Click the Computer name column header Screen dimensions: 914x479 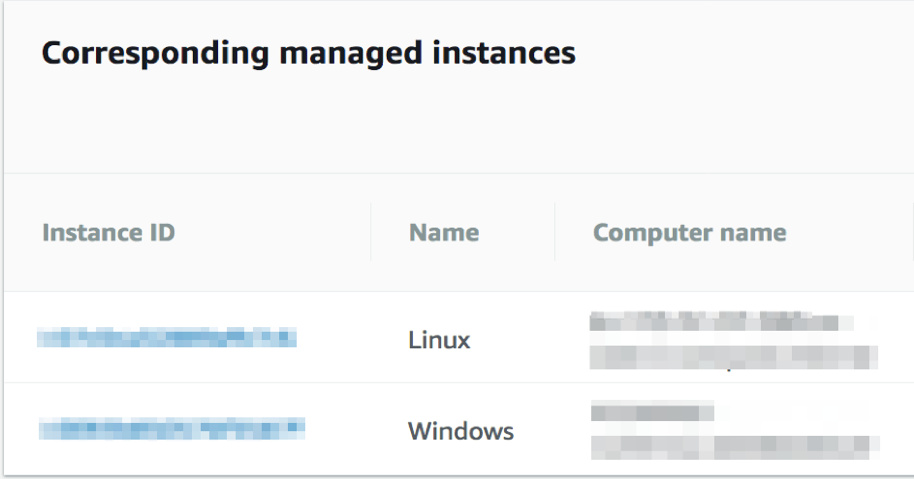click(x=689, y=233)
